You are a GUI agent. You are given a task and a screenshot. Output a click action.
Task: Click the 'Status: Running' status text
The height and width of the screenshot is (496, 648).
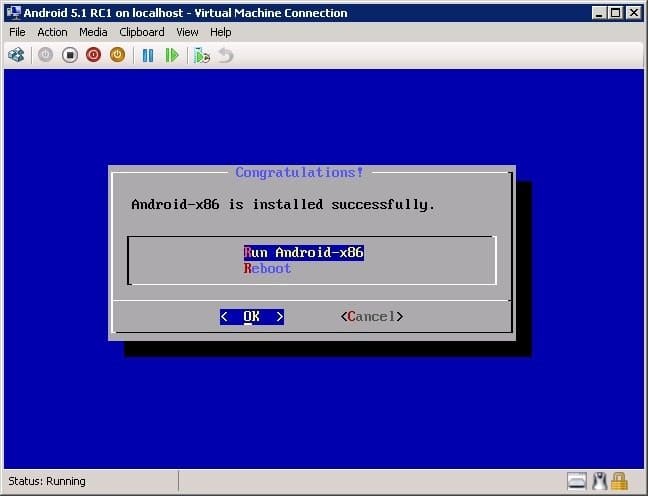coord(47,481)
